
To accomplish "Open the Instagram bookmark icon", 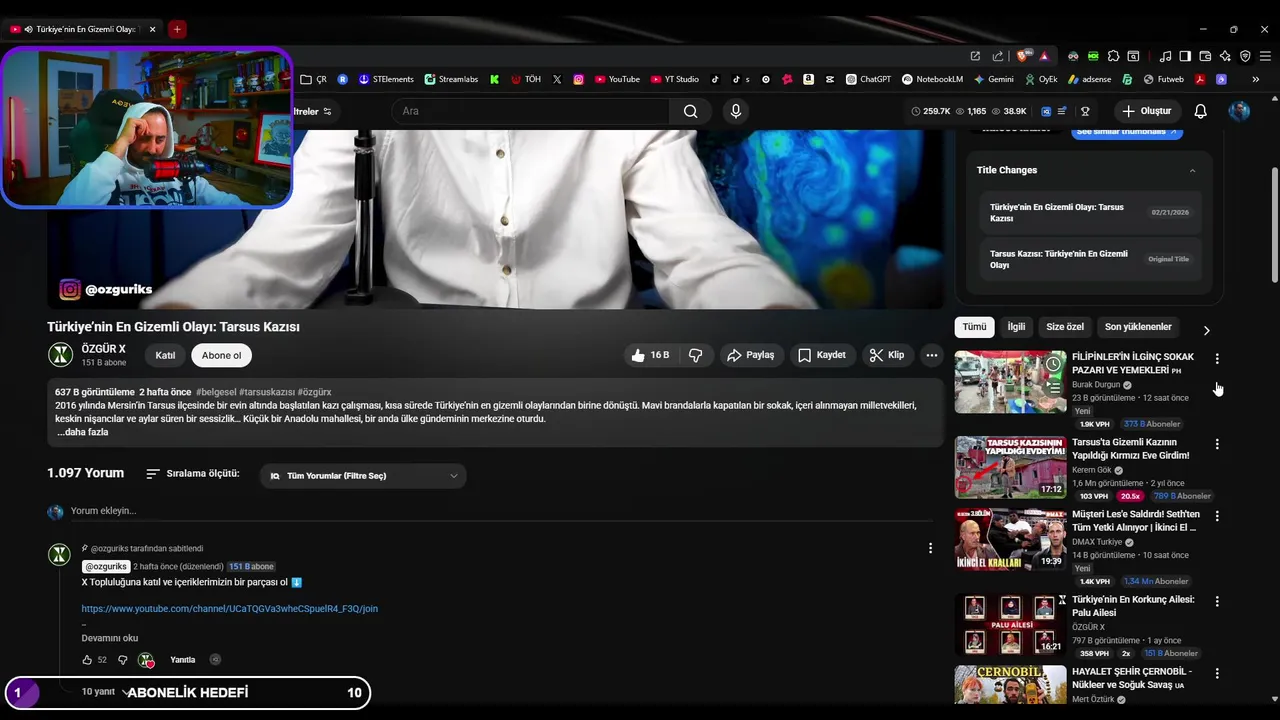I will (579, 79).
